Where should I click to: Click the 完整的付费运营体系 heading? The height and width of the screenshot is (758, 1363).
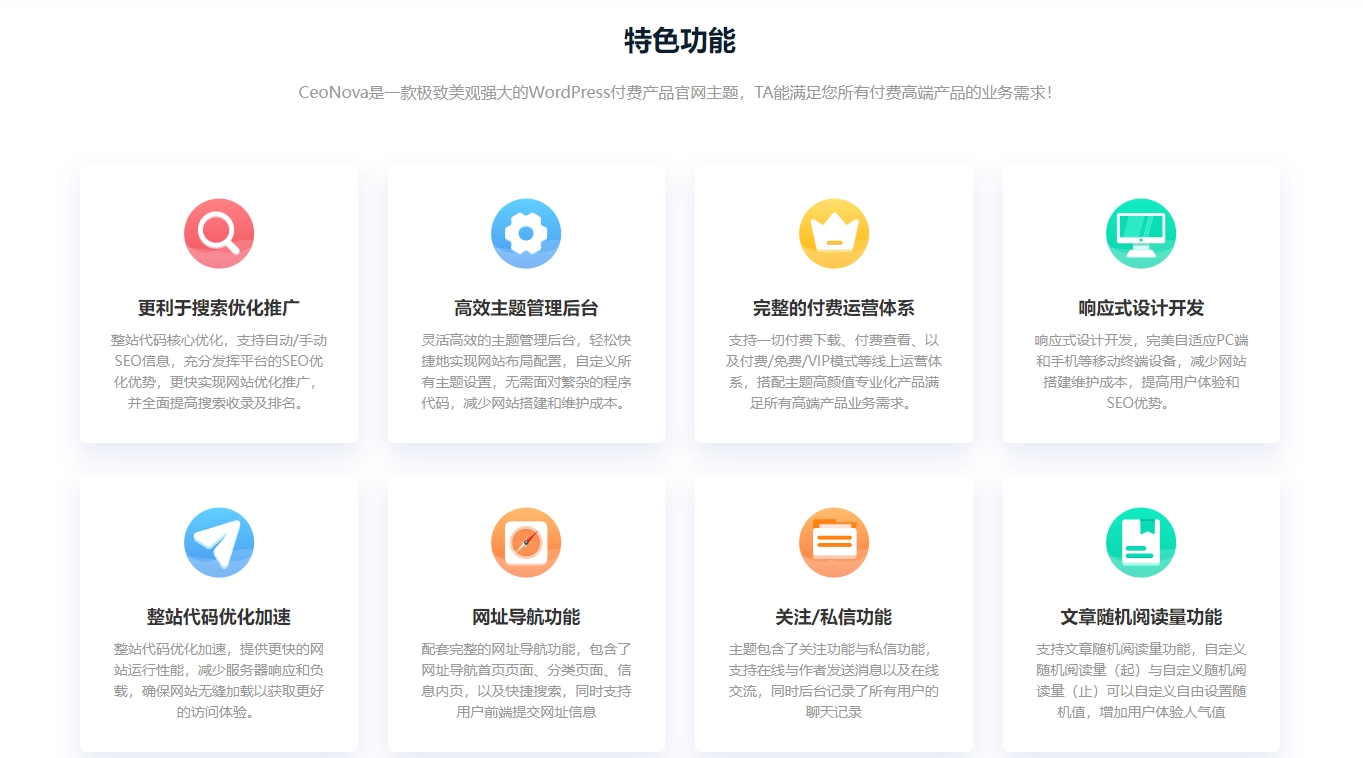(x=833, y=308)
